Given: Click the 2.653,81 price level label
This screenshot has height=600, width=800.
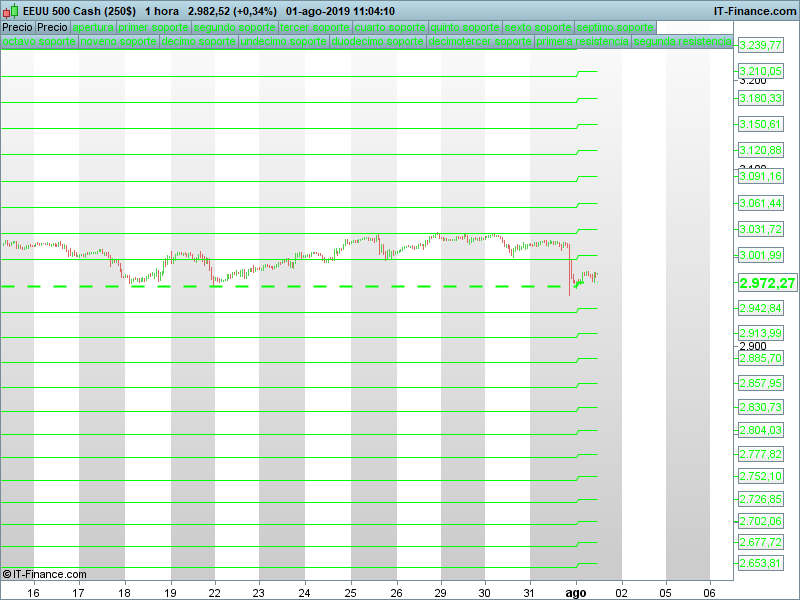Looking at the screenshot, I should click(x=761, y=563).
